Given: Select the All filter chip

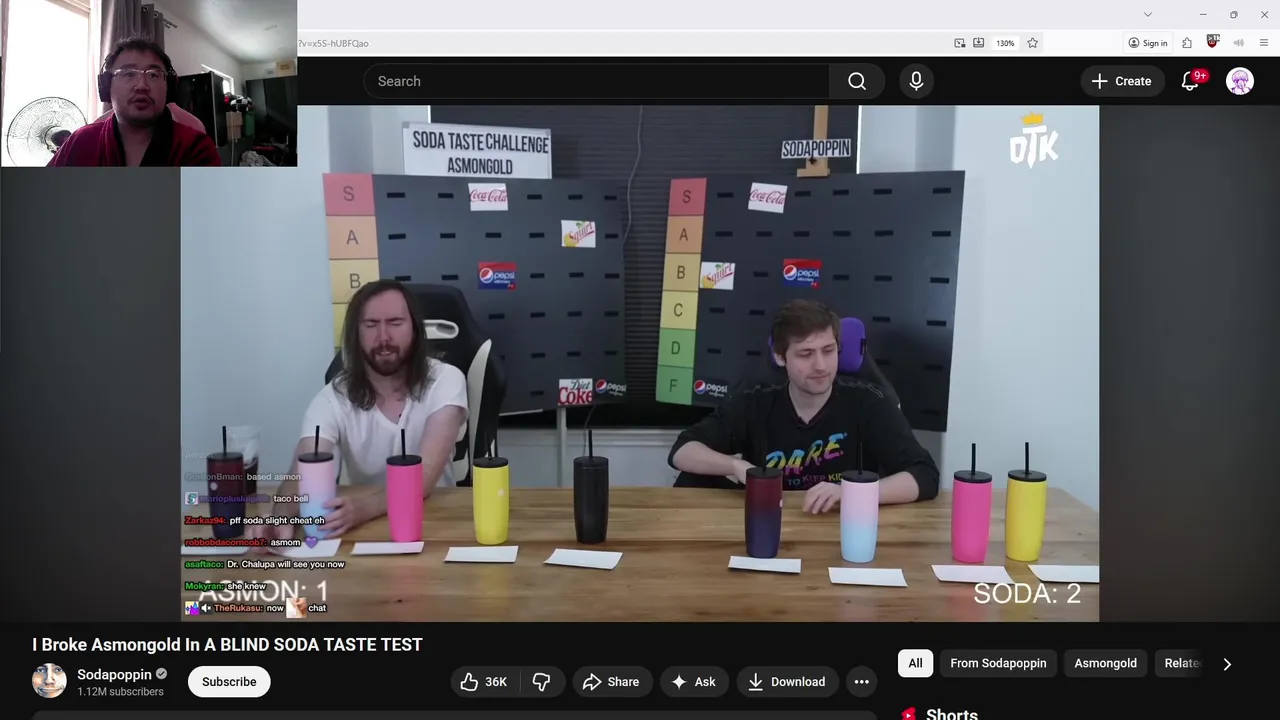Looking at the screenshot, I should coord(915,663).
